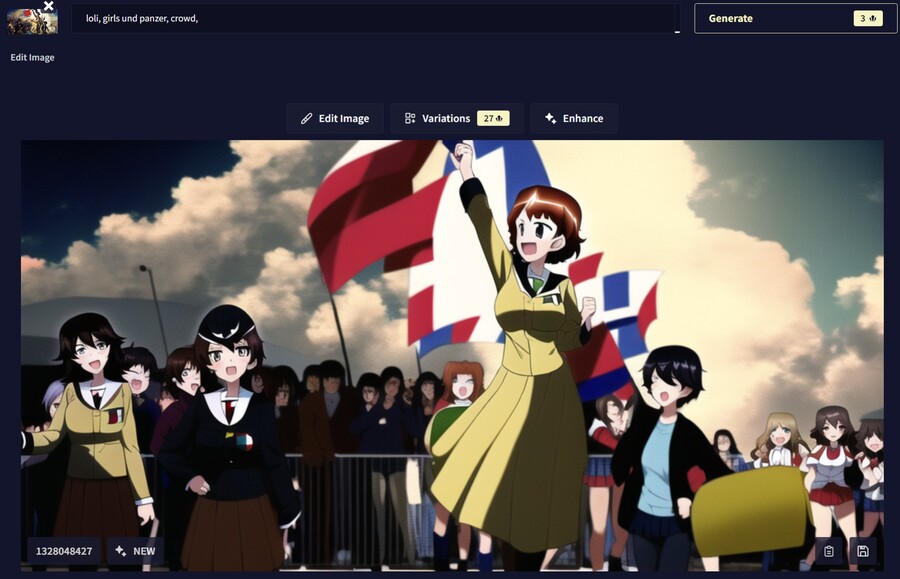The image size is (900, 579).
Task: Click the Variations grid icon
Action: click(x=410, y=118)
